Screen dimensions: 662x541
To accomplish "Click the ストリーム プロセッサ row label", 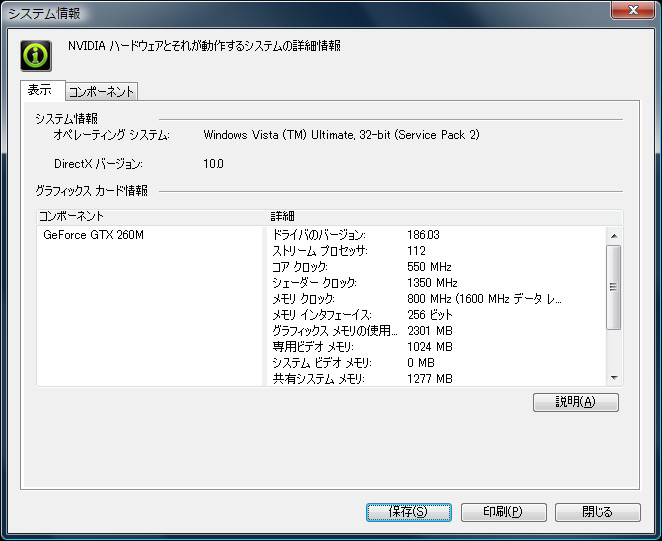I will 320,251.
